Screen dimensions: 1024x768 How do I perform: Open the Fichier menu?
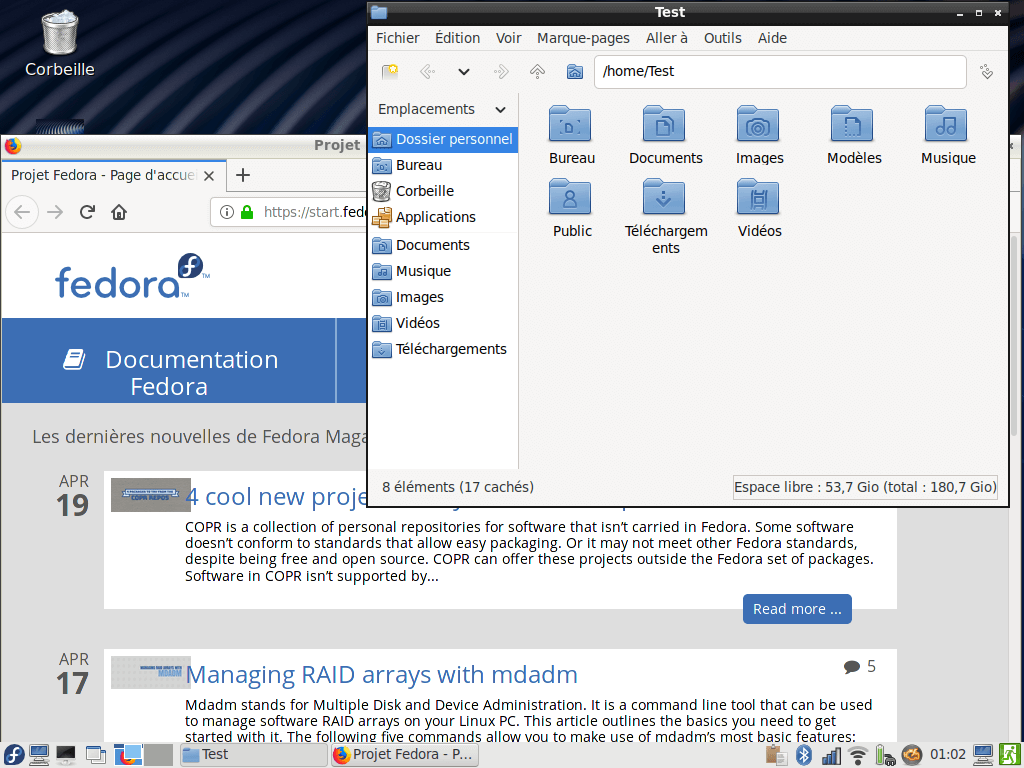pyautogui.click(x=398, y=38)
